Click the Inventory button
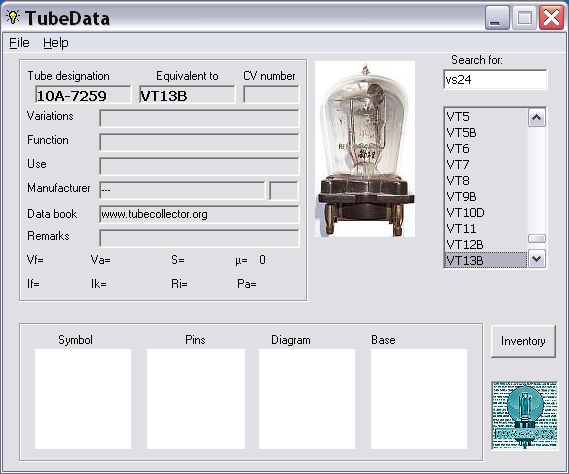Screen dimensions: 569x474 click(523, 341)
